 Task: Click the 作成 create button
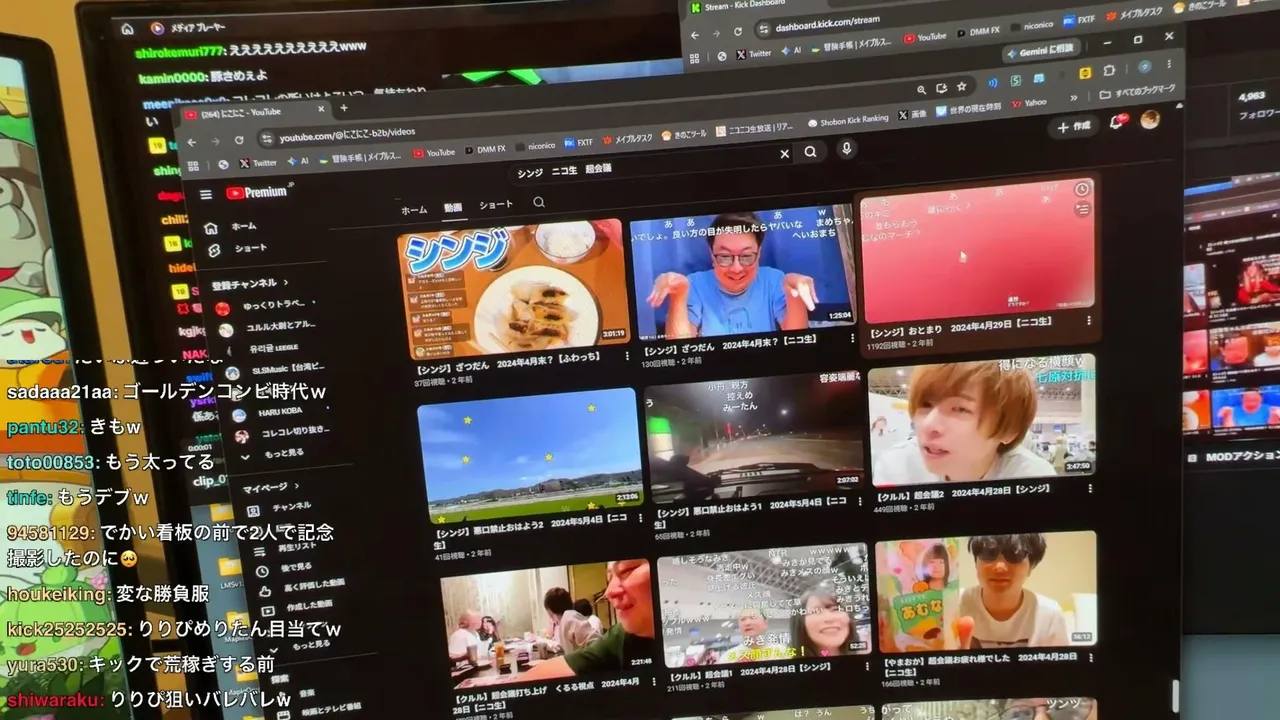[1074, 127]
